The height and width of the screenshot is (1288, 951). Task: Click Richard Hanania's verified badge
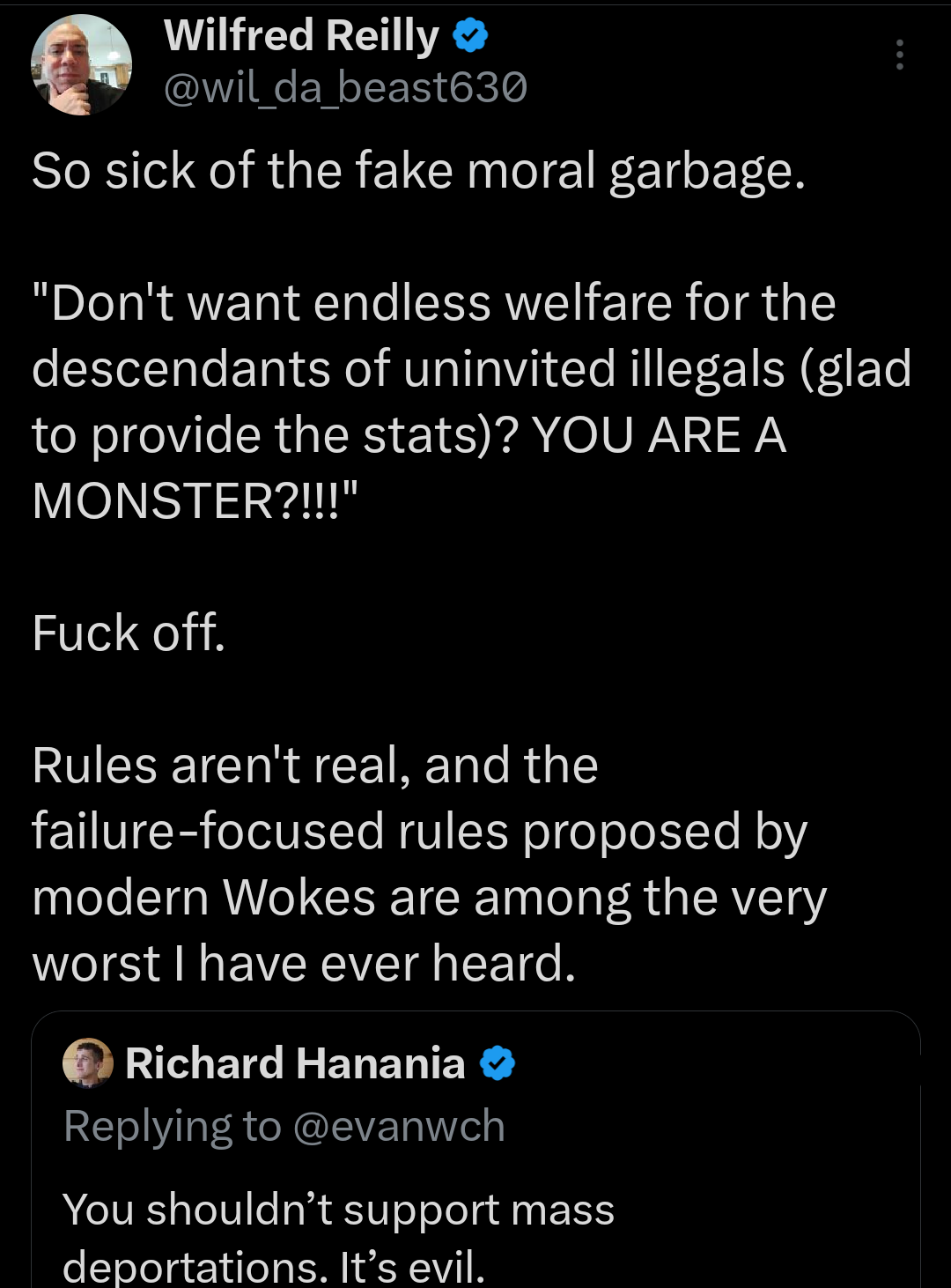496,1062
